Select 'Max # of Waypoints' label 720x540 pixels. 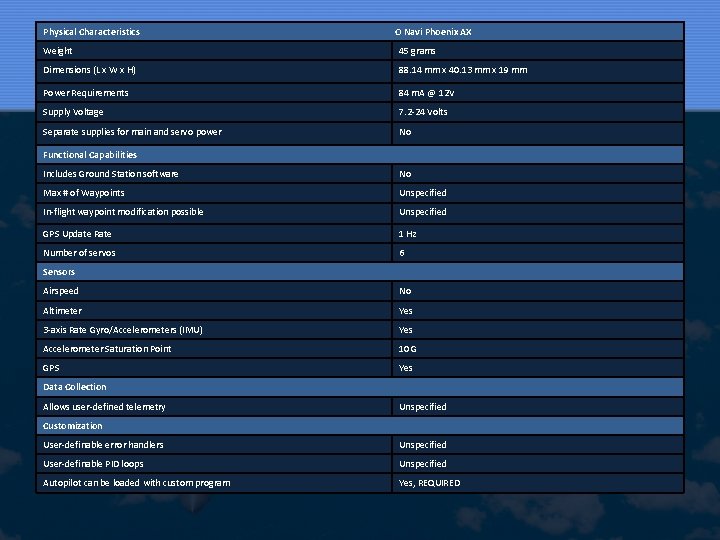point(84,193)
